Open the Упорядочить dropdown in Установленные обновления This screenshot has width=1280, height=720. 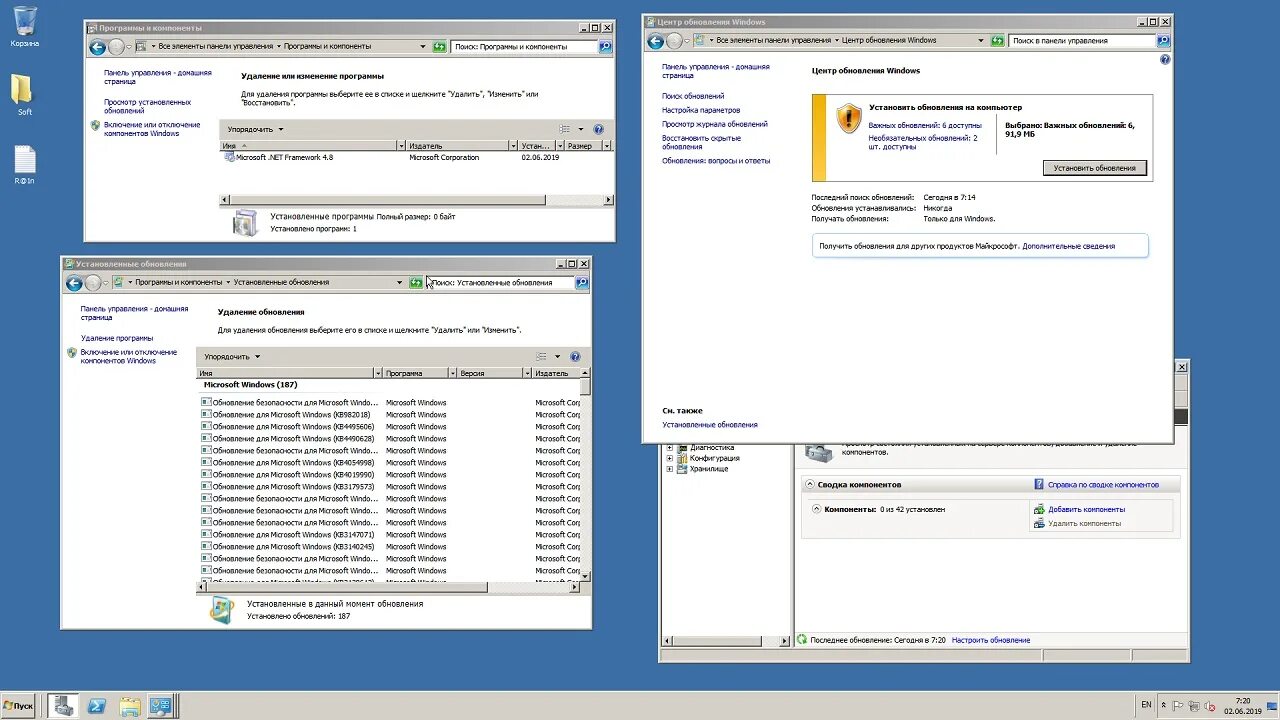(232, 357)
